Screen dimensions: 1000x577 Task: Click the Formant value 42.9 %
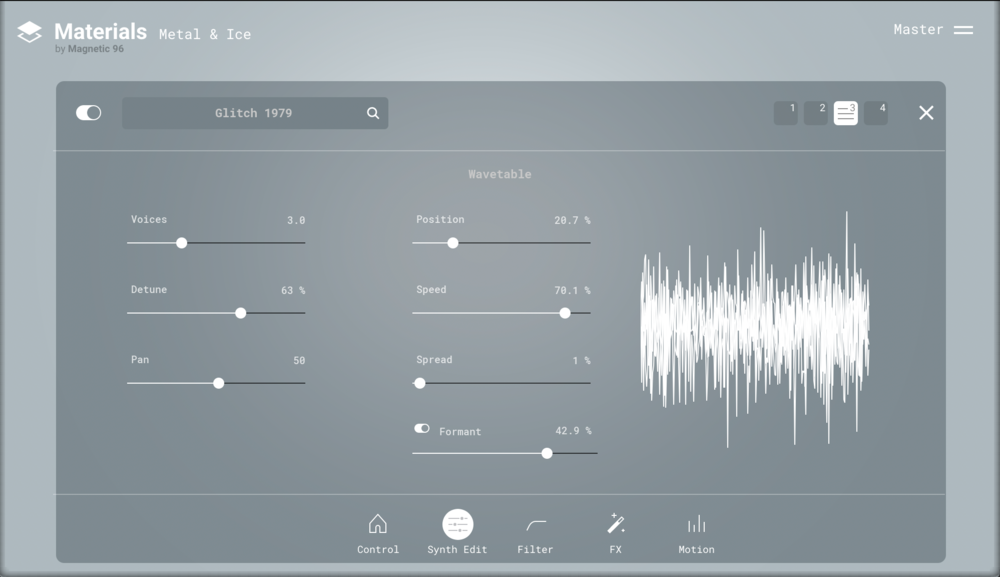pos(573,431)
